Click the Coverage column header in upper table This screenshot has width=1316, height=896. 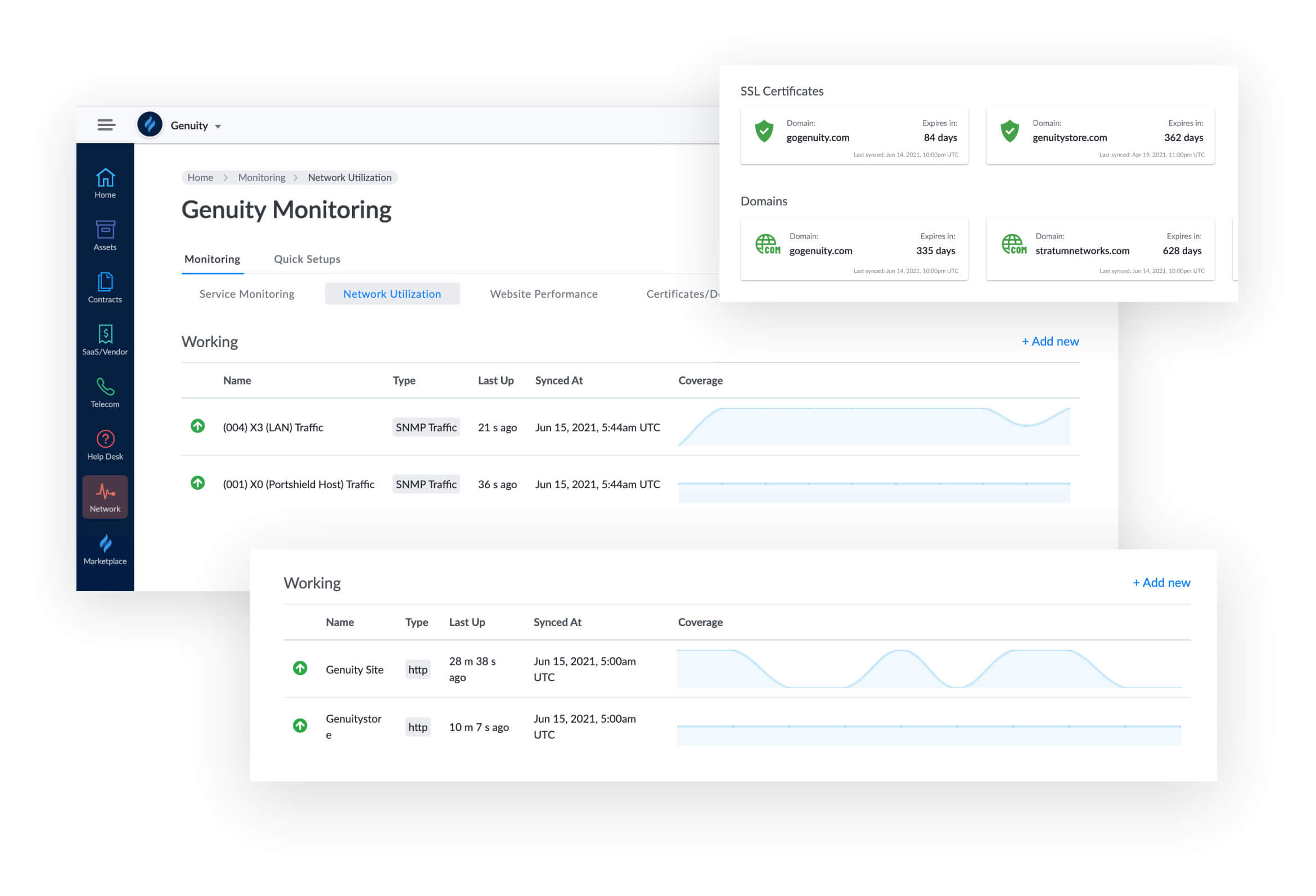[x=701, y=381]
